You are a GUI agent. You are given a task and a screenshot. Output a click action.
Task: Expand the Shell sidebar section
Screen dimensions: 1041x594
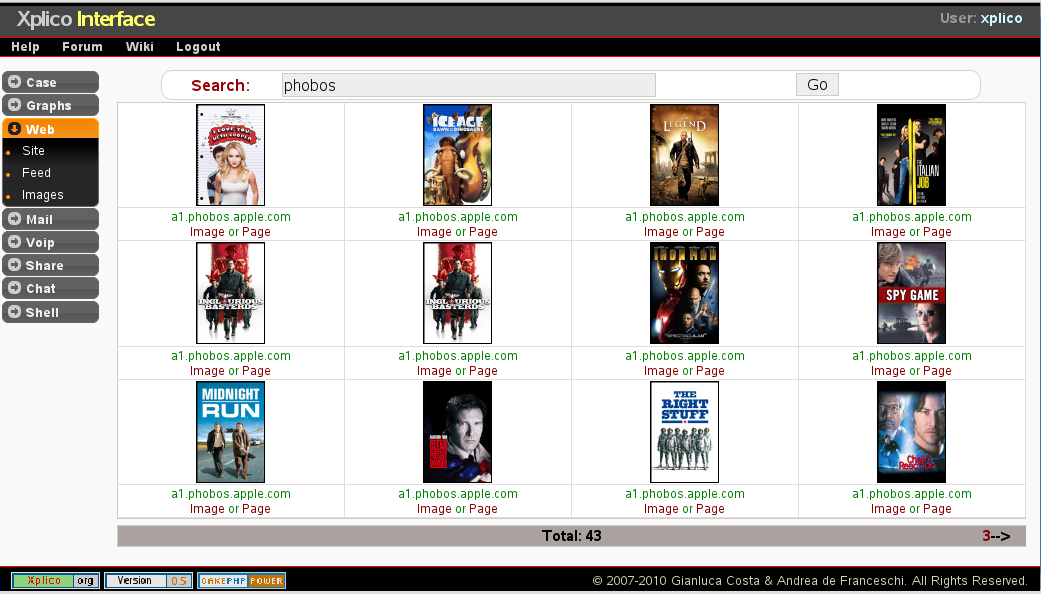click(x=50, y=312)
